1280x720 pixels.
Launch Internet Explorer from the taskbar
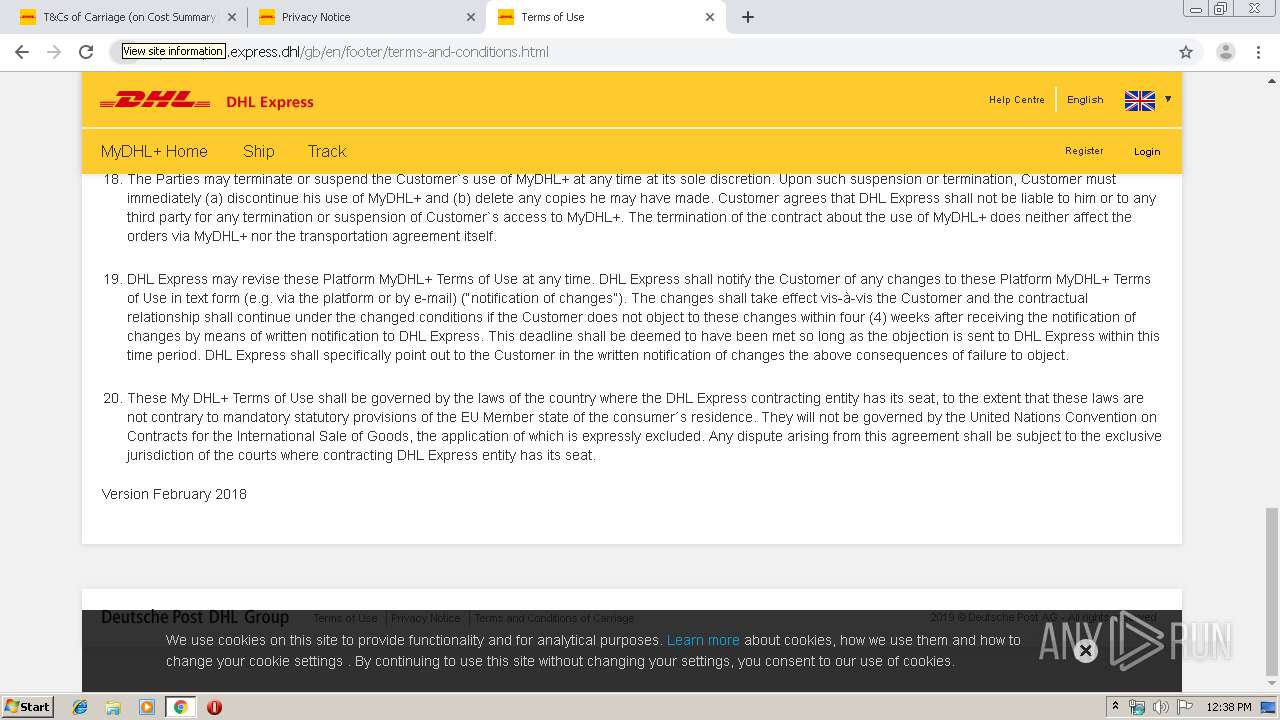tap(80, 707)
